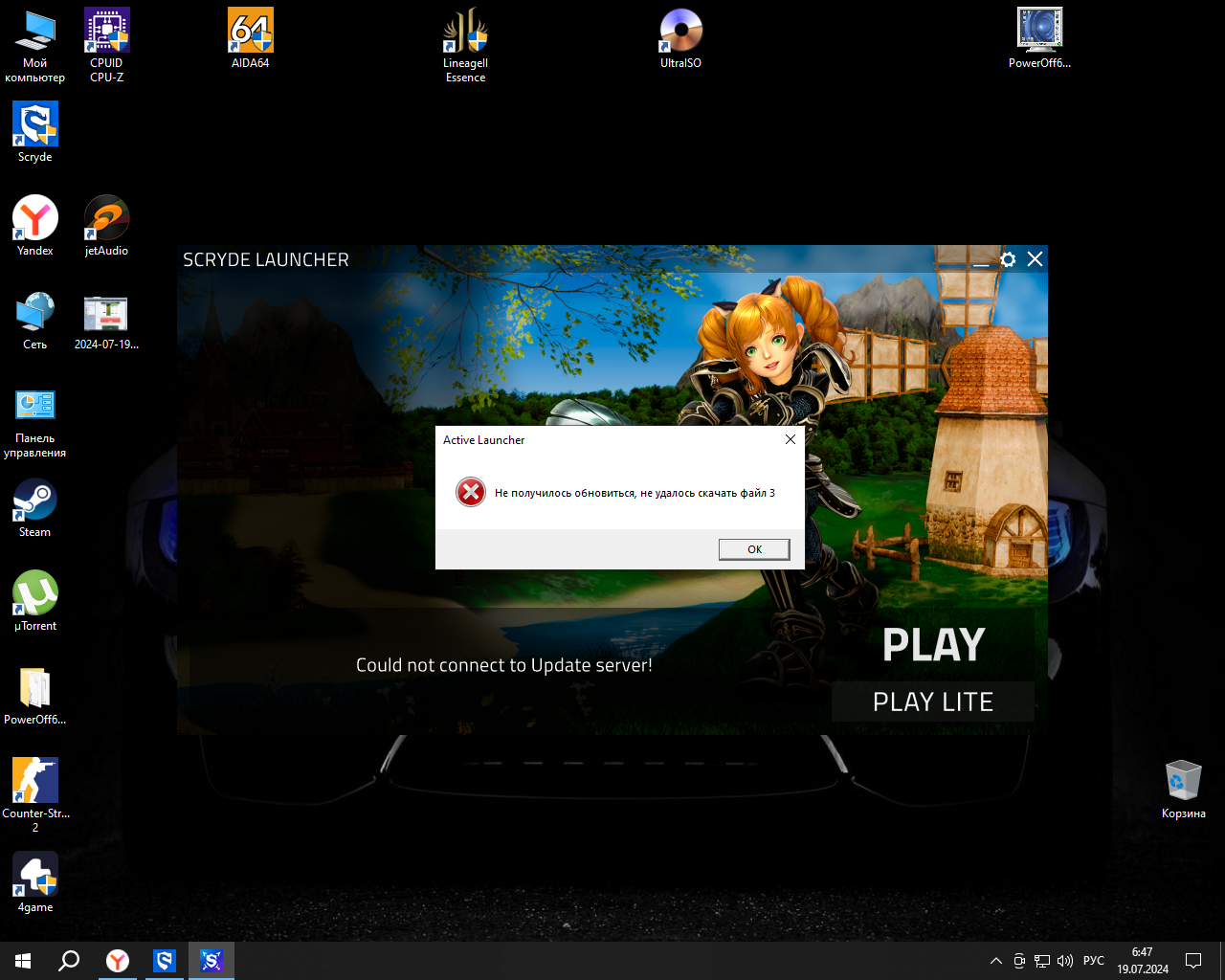Select the 4game desktop shortcut

click(35, 882)
